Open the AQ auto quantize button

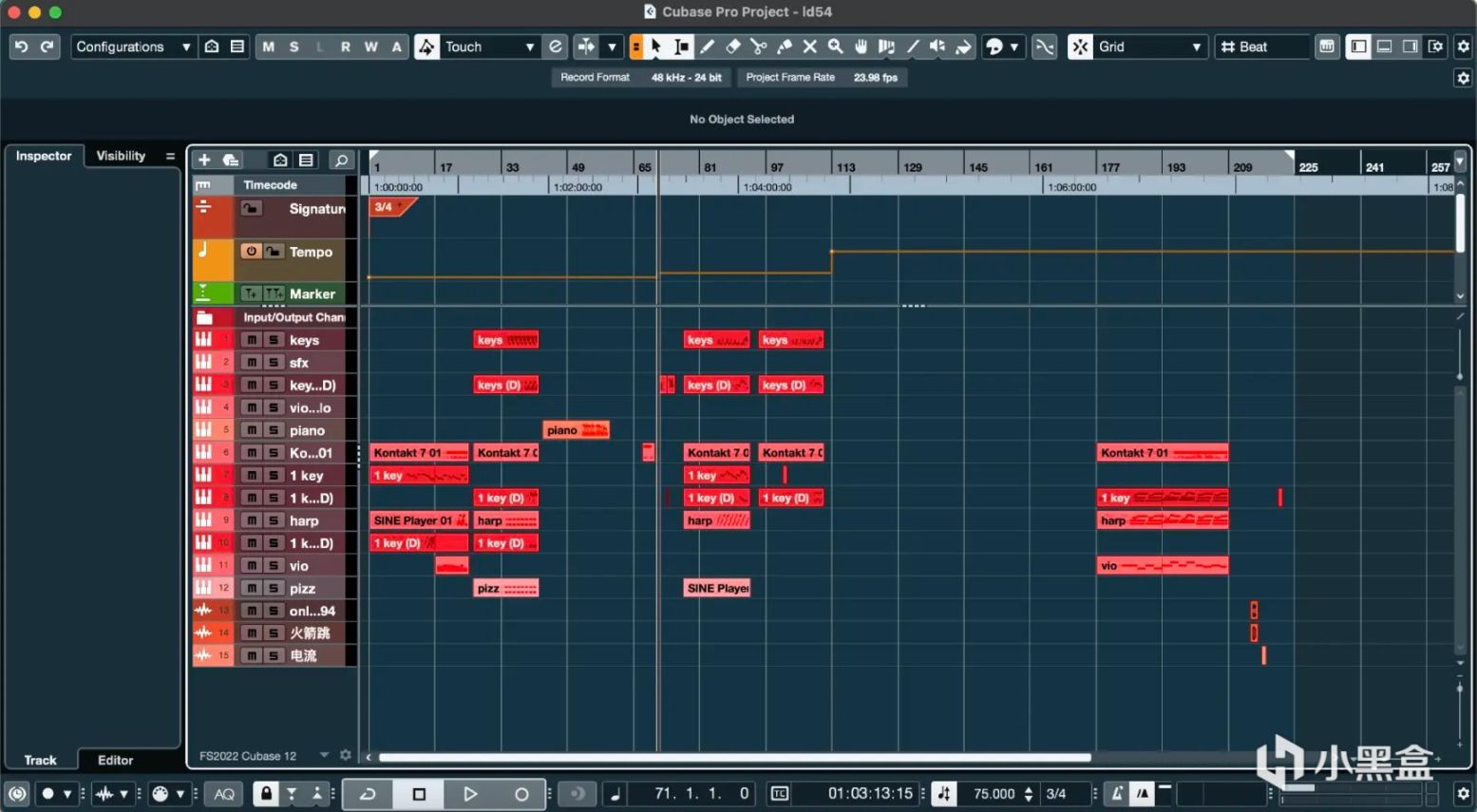point(224,794)
